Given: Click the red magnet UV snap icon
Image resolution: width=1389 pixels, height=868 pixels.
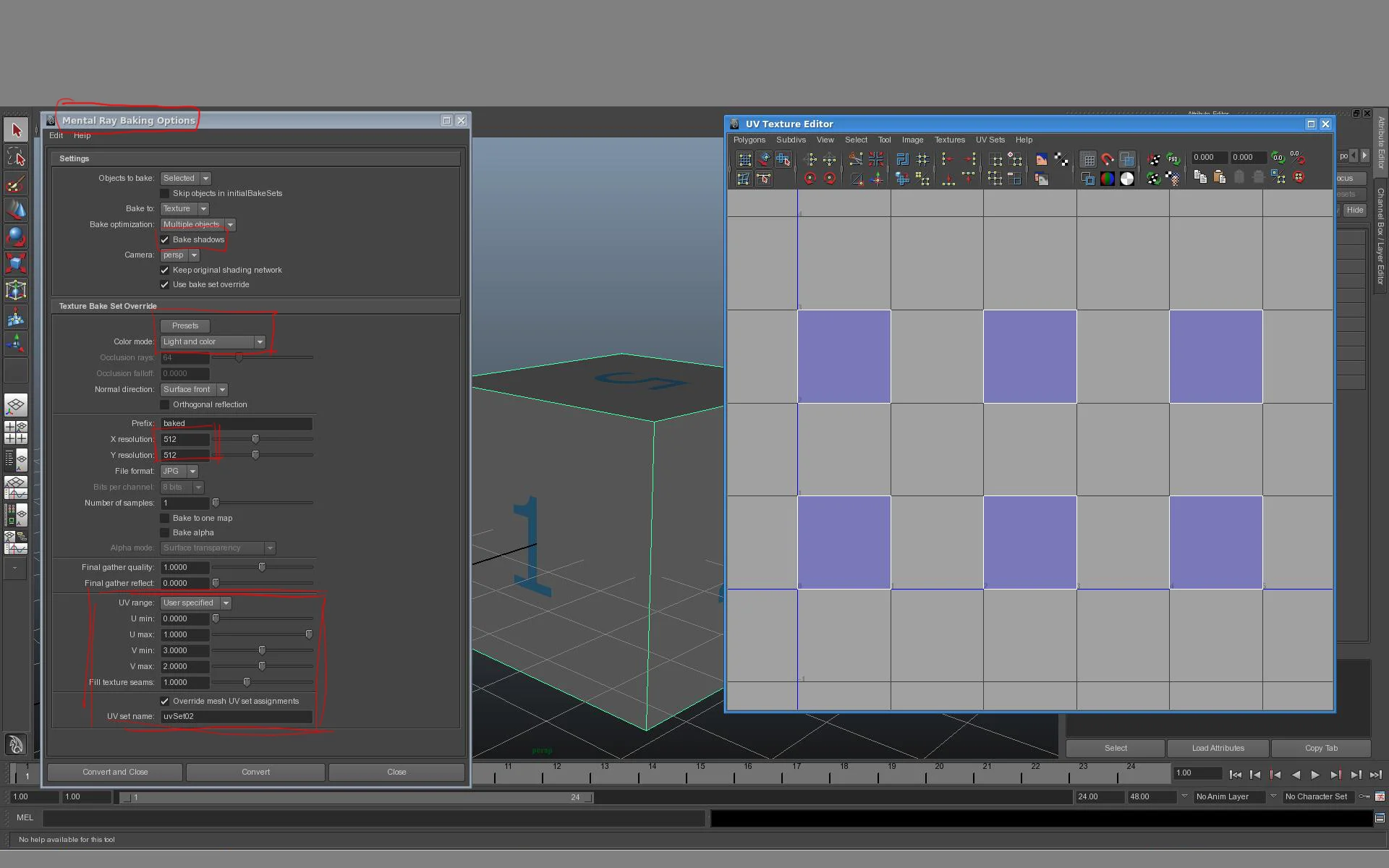Looking at the screenshot, I should (x=1107, y=159).
